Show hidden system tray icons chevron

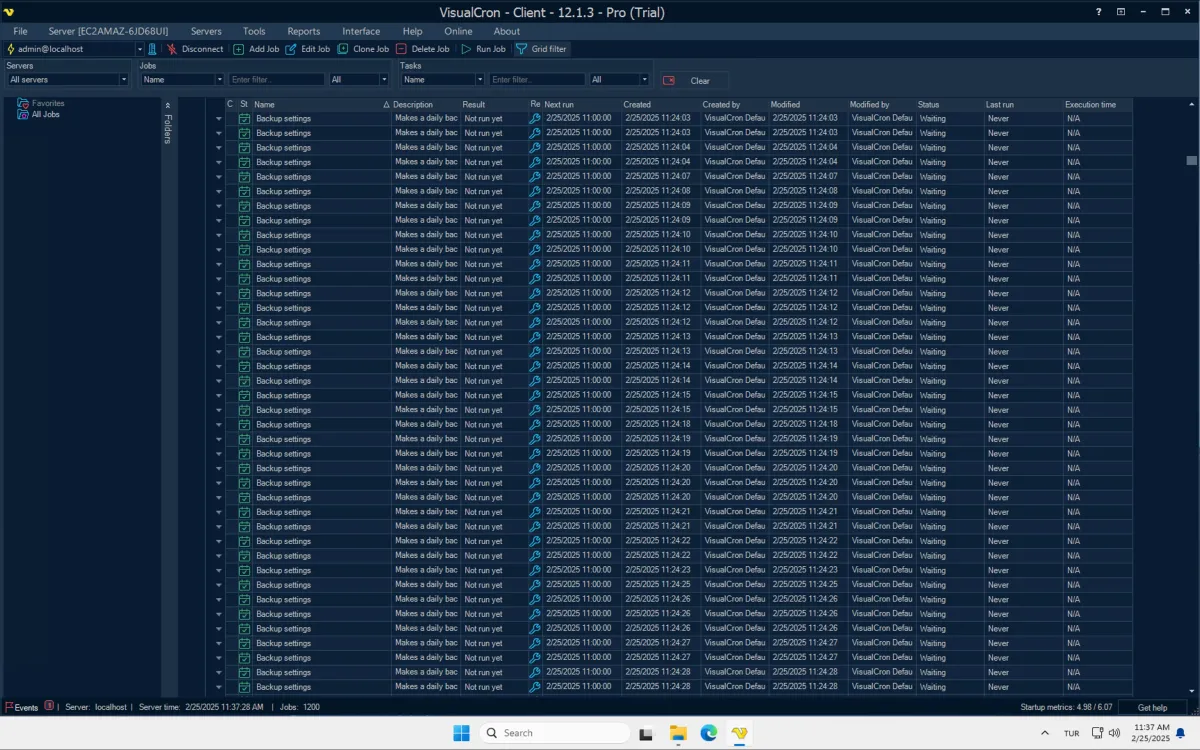tap(1044, 733)
